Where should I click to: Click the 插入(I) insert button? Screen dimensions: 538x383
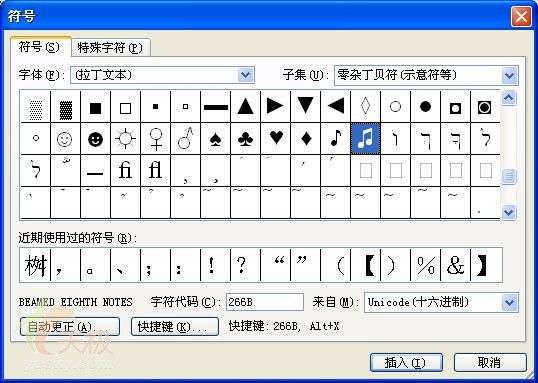(x=406, y=362)
